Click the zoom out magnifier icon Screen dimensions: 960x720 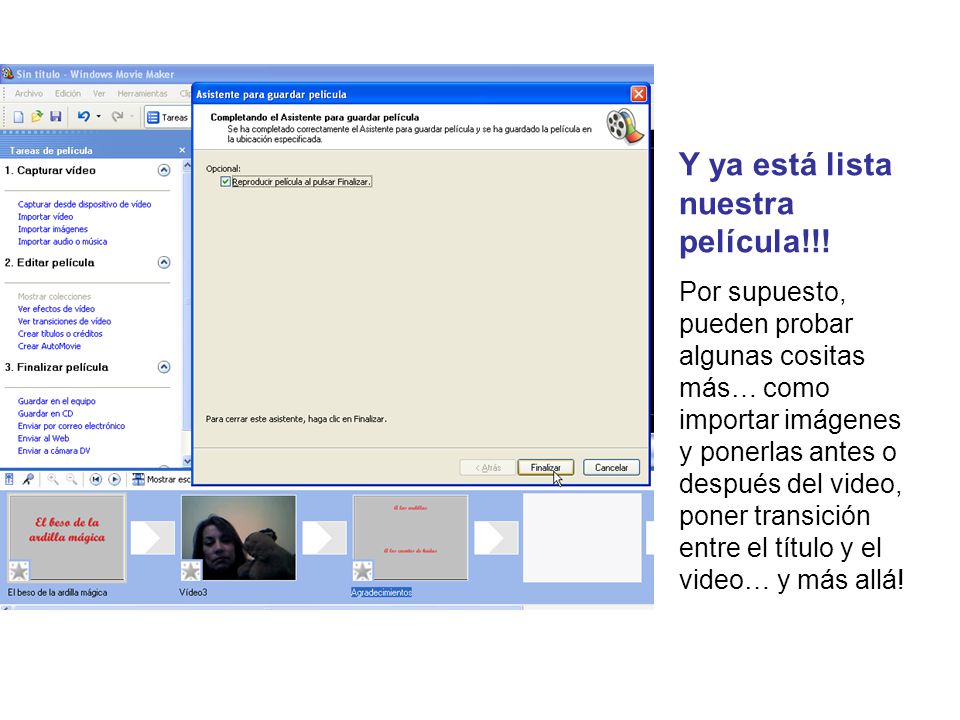point(72,479)
